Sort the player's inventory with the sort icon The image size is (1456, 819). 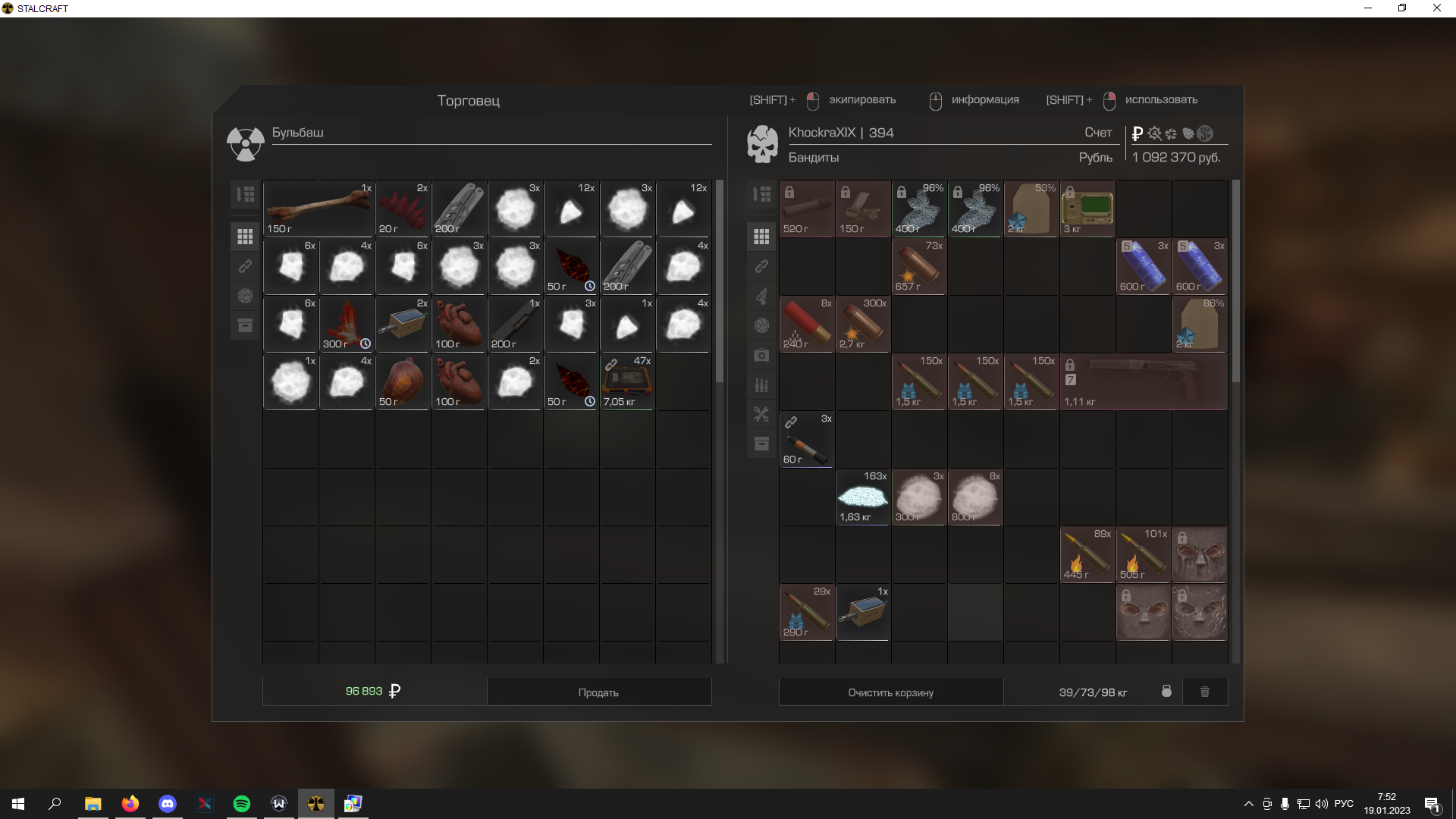(761, 194)
